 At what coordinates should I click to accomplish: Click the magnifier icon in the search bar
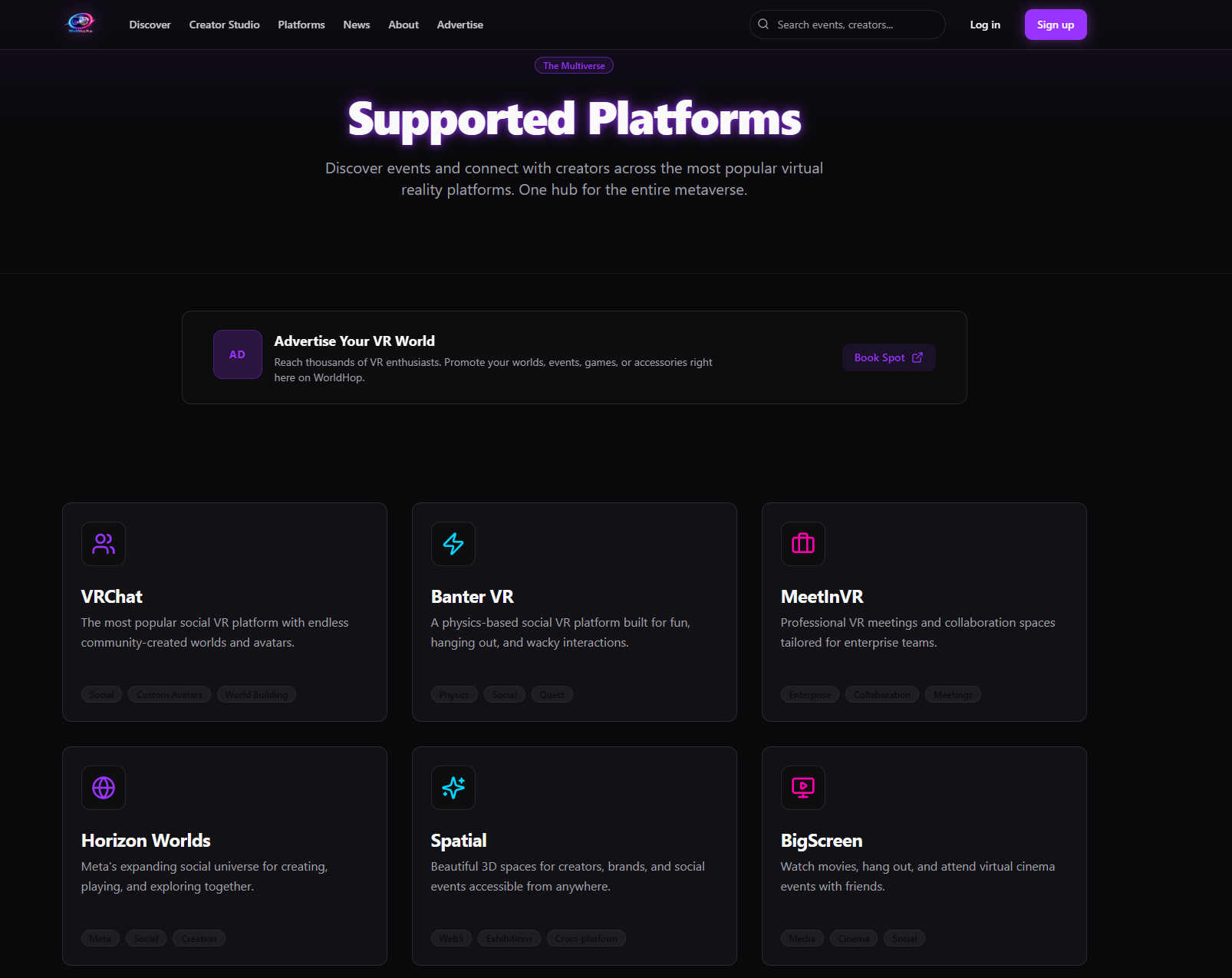tap(763, 25)
